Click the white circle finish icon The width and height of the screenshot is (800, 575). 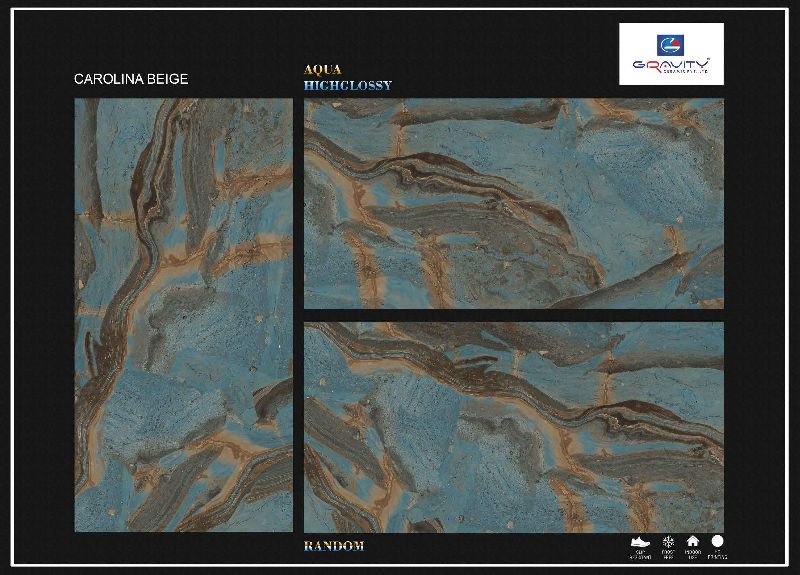click(x=717, y=541)
